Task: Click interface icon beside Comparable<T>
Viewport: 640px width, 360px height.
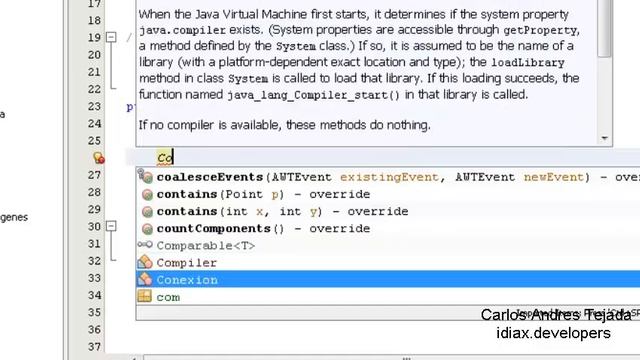Action: [x=145, y=245]
